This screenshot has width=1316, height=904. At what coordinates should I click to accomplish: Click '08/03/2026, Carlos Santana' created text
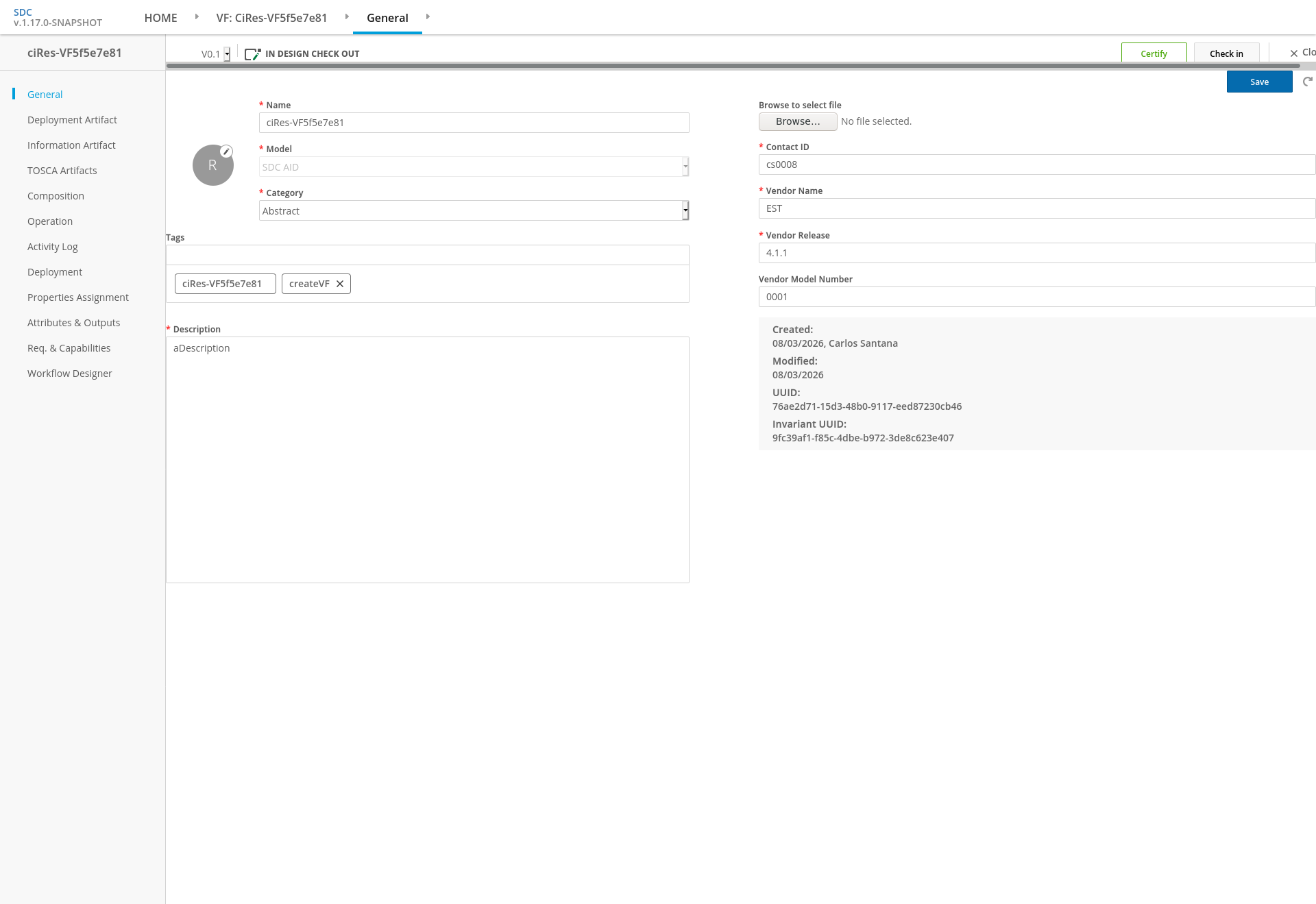pos(835,343)
